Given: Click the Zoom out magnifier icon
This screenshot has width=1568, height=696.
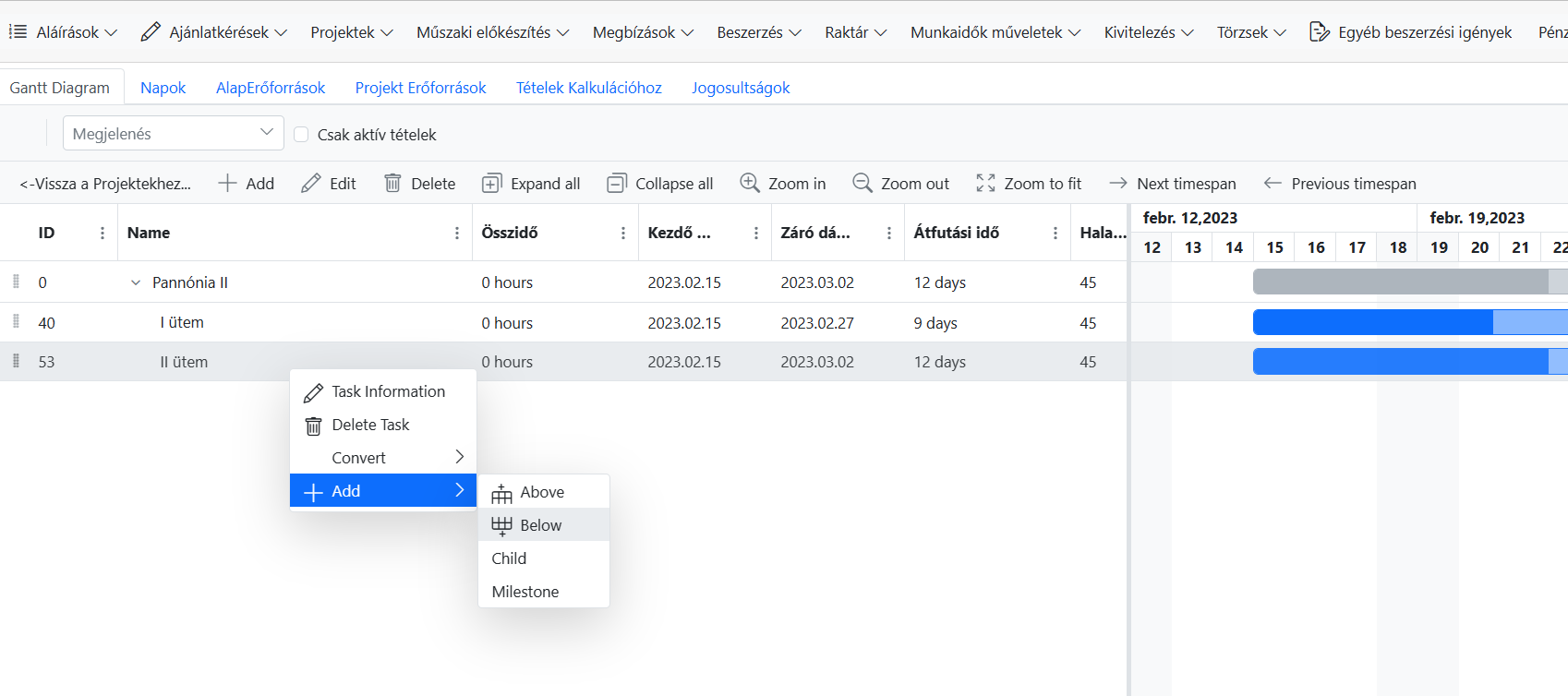Looking at the screenshot, I should [x=862, y=183].
